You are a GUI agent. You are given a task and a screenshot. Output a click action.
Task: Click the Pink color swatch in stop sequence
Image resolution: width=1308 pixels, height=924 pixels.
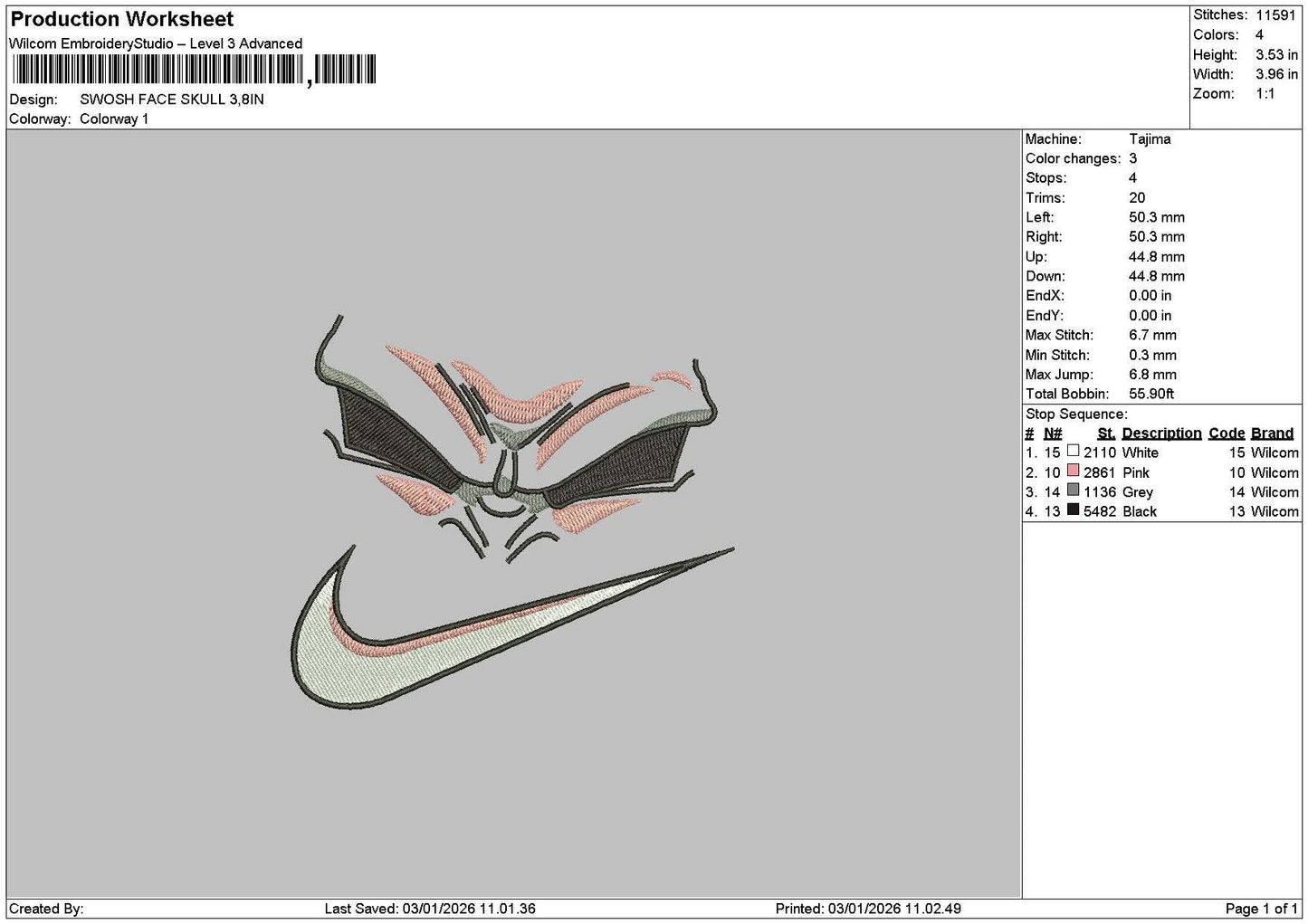pos(1073,471)
